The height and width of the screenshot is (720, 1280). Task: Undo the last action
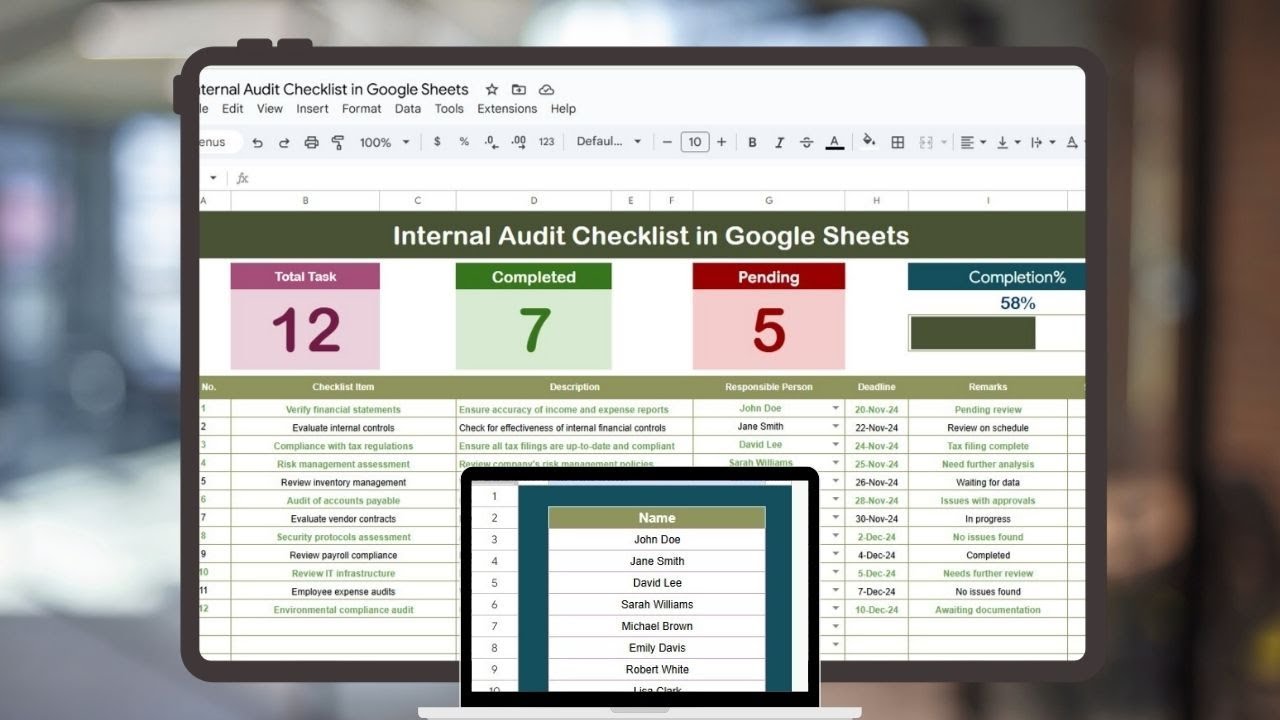[257, 142]
